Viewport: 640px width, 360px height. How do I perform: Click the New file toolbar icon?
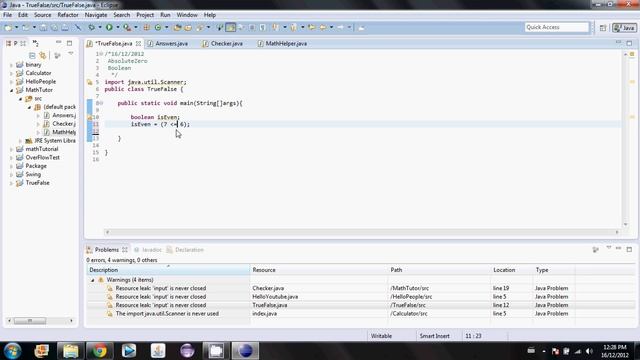point(8,27)
